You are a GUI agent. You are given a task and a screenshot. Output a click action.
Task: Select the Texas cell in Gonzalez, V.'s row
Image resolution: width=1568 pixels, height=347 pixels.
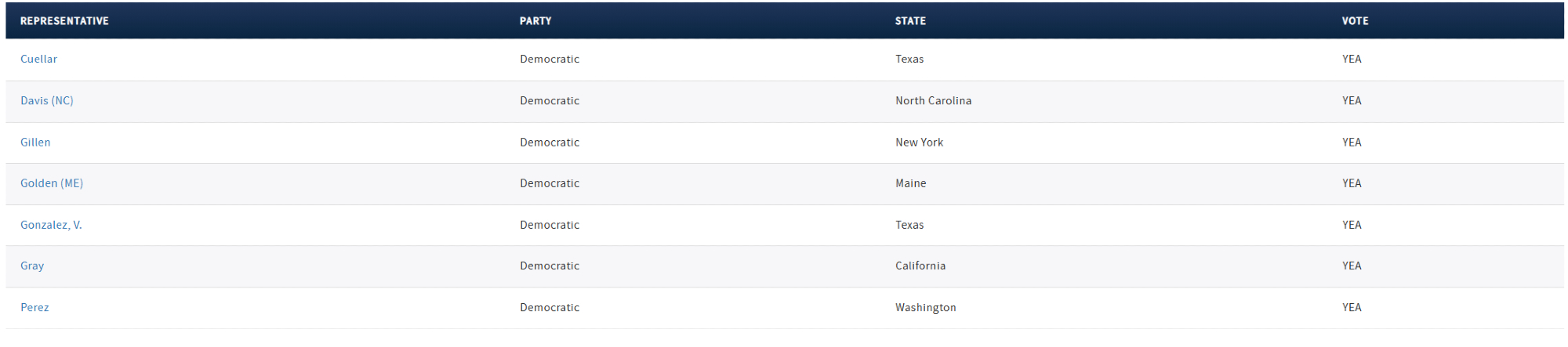[x=909, y=225]
